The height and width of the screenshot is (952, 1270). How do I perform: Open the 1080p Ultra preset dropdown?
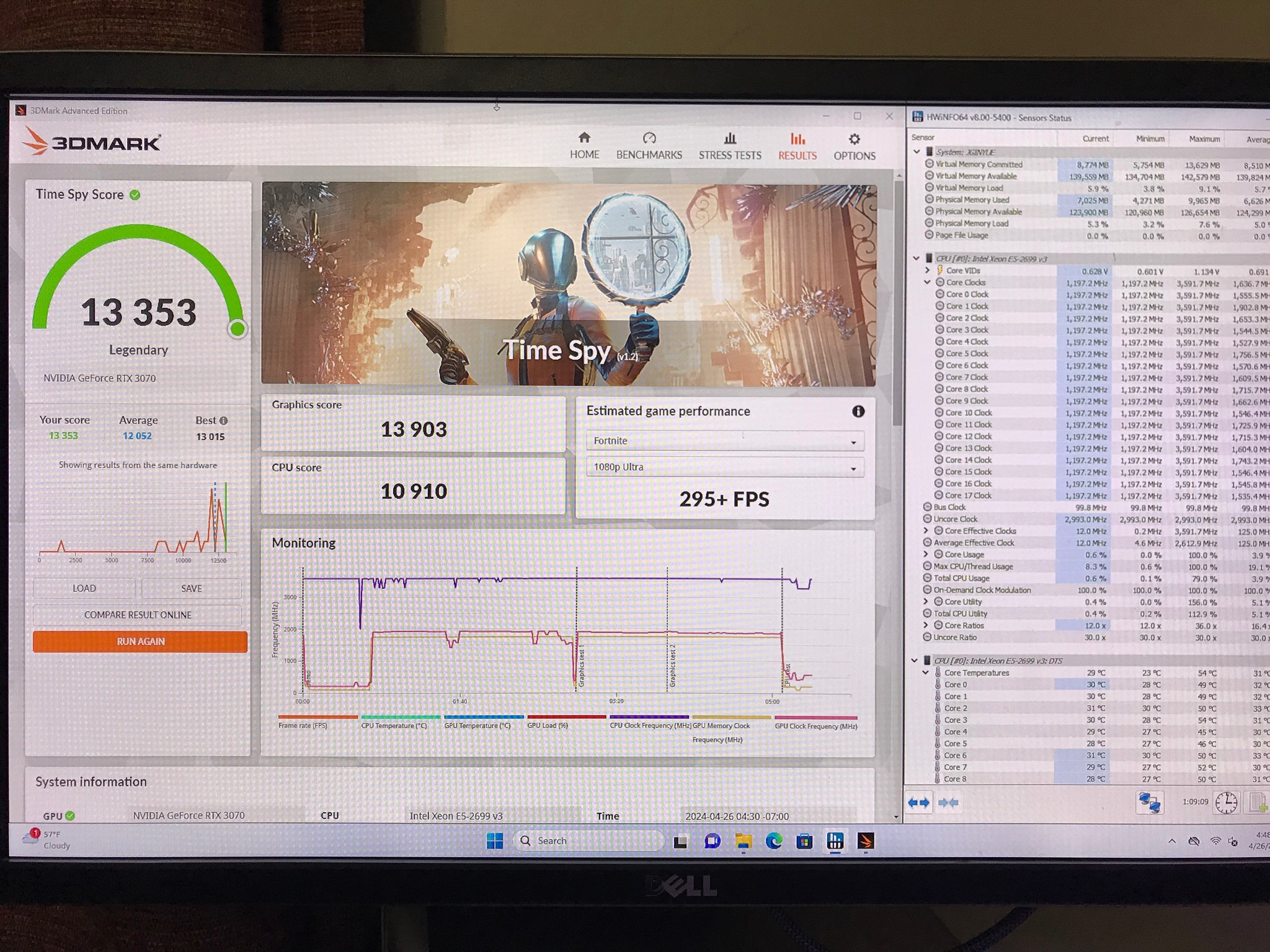tap(725, 467)
